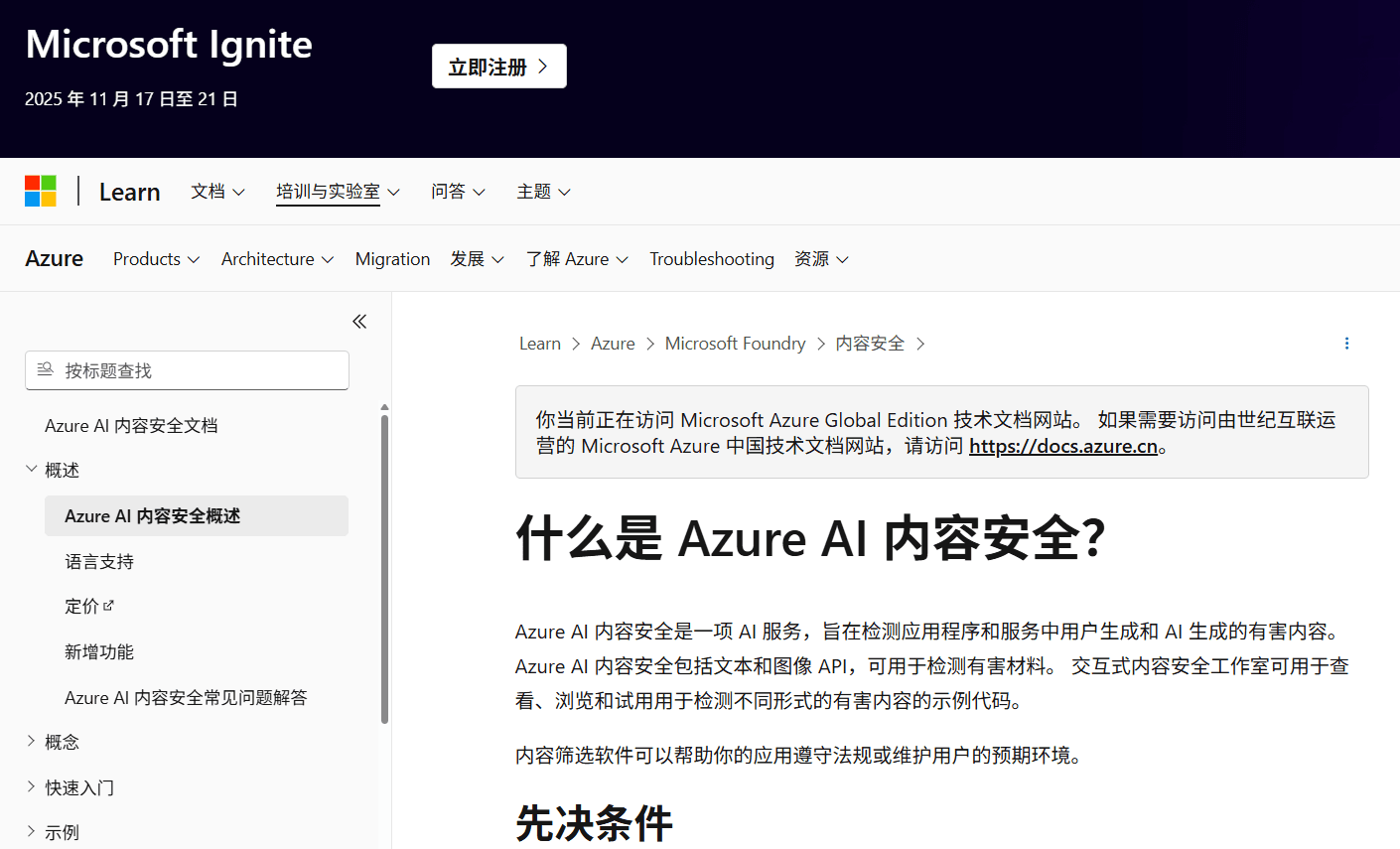Open the 培训与实验室 dropdown menu

(338, 192)
